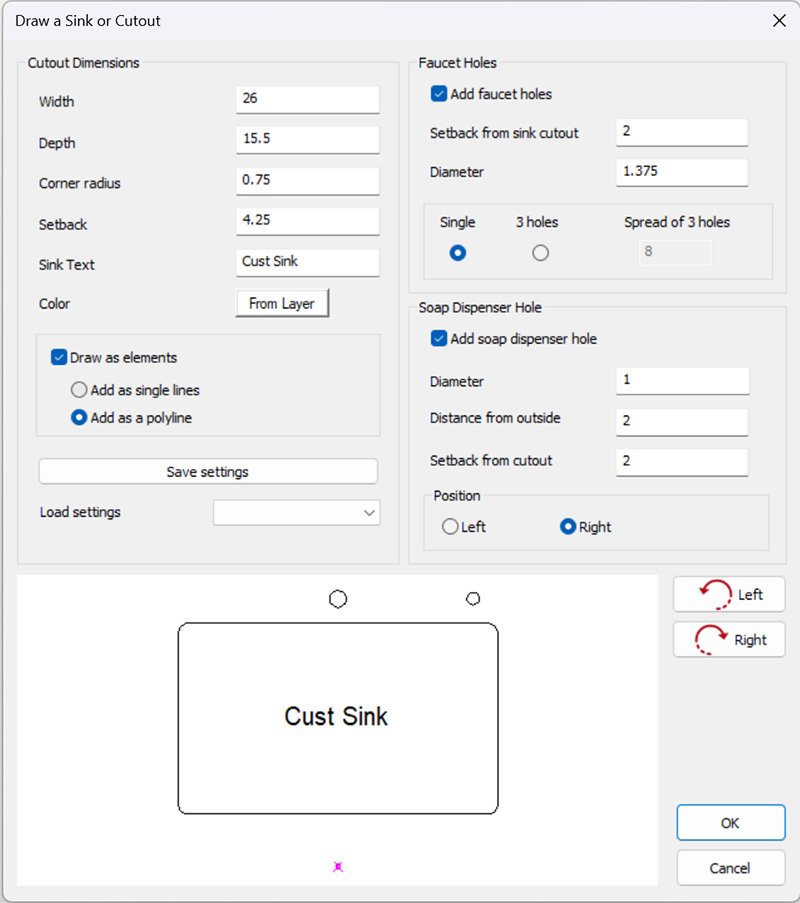Close the Draw a Sink dialog
Image resolution: width=800 pixels, height=903 pixels.
pos(779,20)
